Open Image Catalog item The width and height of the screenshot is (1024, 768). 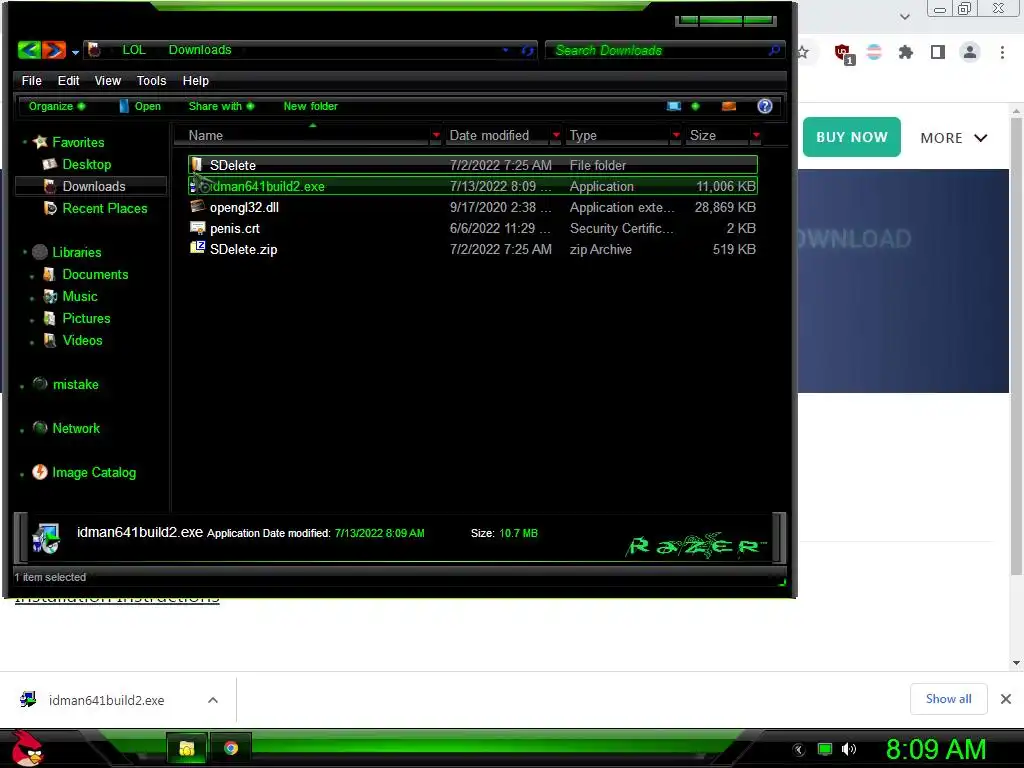[94, 472]
